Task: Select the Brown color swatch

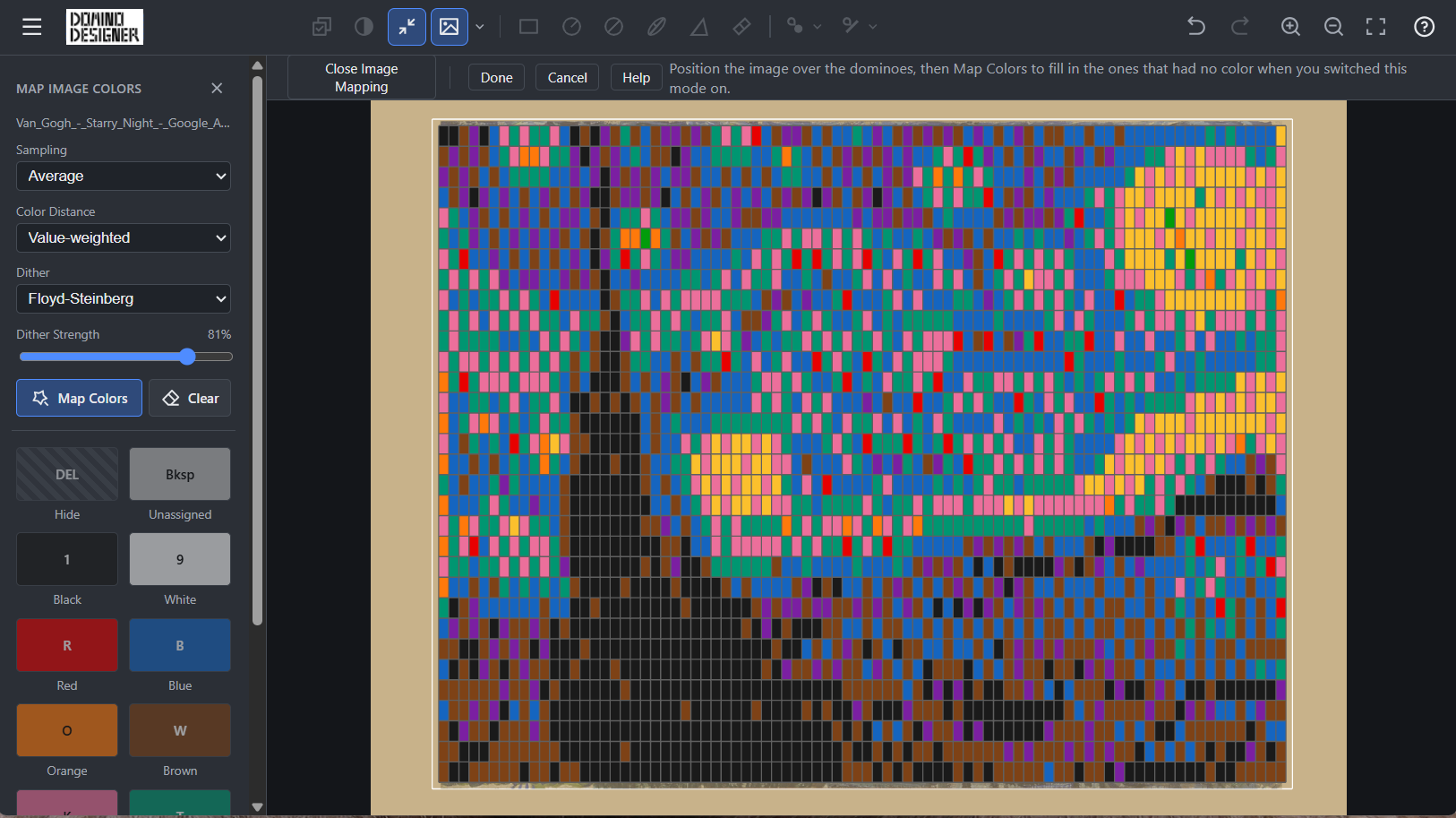Action: [180, 730]
